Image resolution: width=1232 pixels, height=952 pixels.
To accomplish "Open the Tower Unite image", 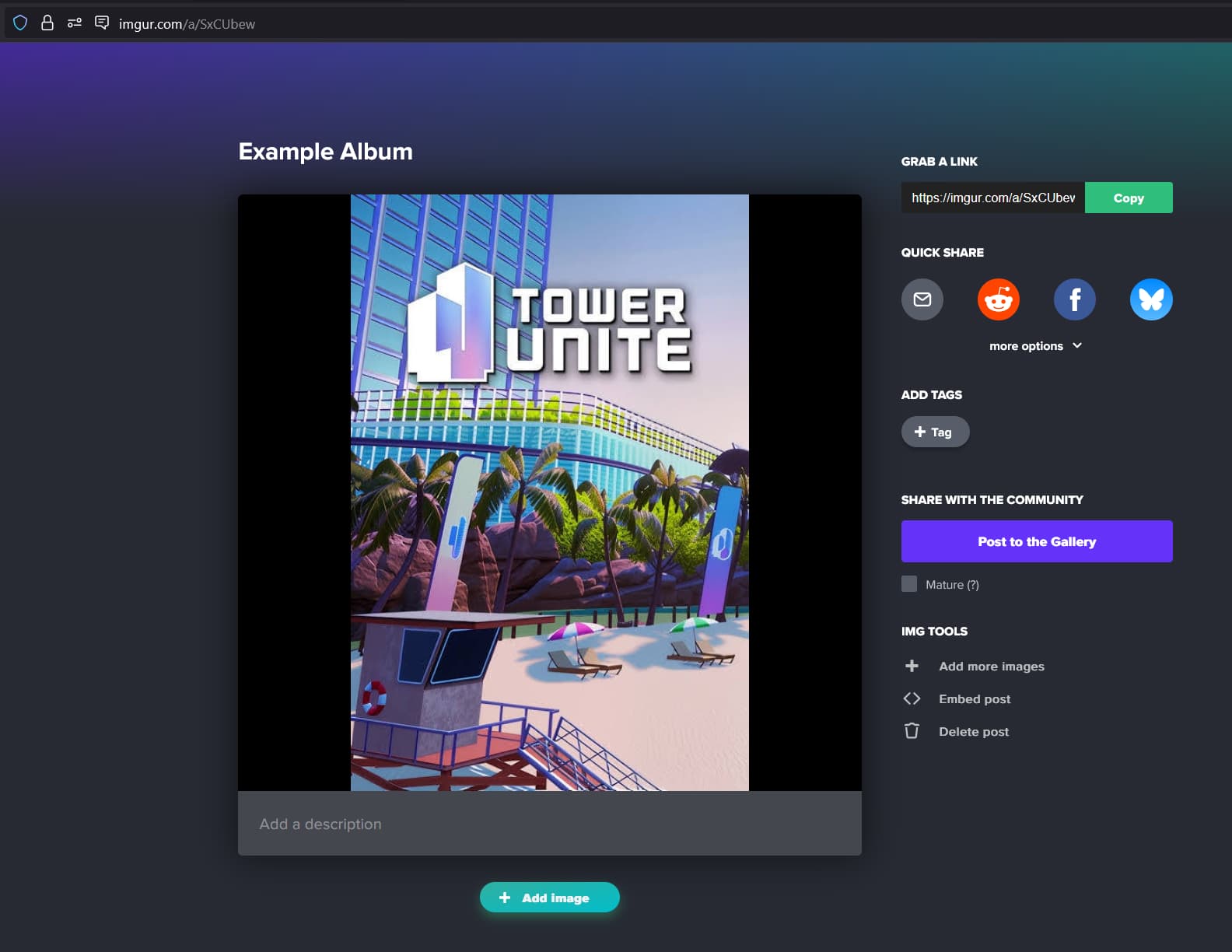I will (549, 492).
